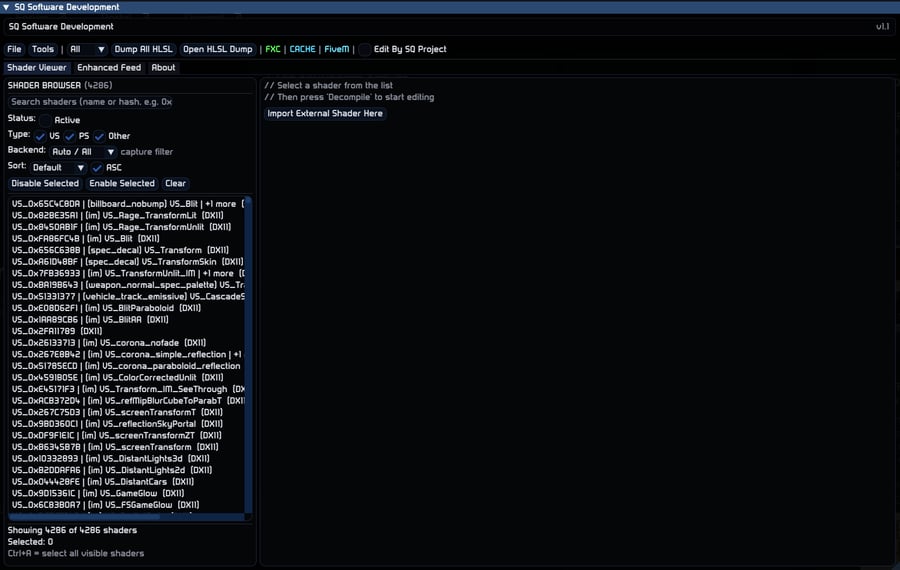Select shader VS_0xBA19B643 weapon_normal_spec_palette
The image size is (900, 570).
pos(127,285)
